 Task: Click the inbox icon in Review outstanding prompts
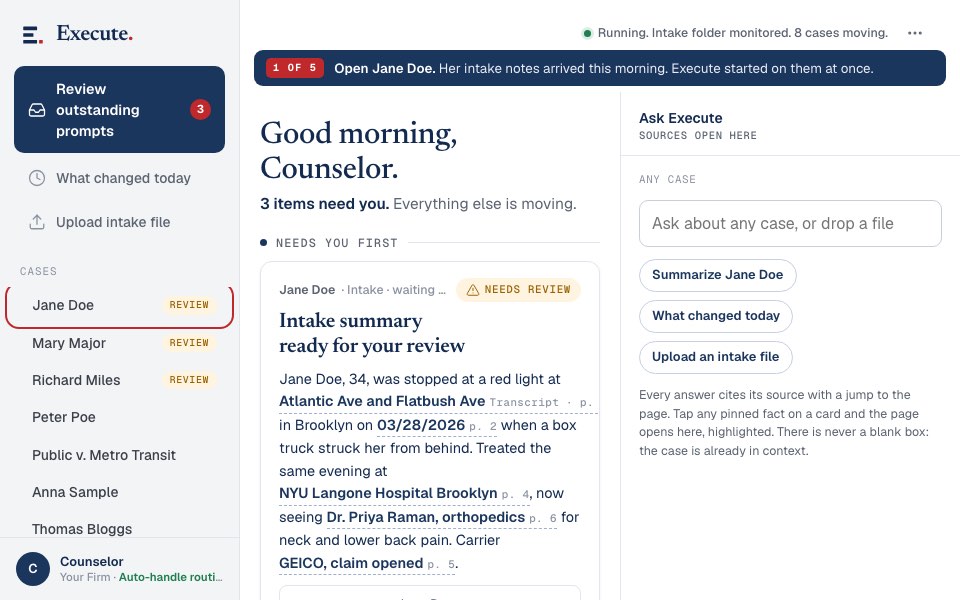click(37, 110)
